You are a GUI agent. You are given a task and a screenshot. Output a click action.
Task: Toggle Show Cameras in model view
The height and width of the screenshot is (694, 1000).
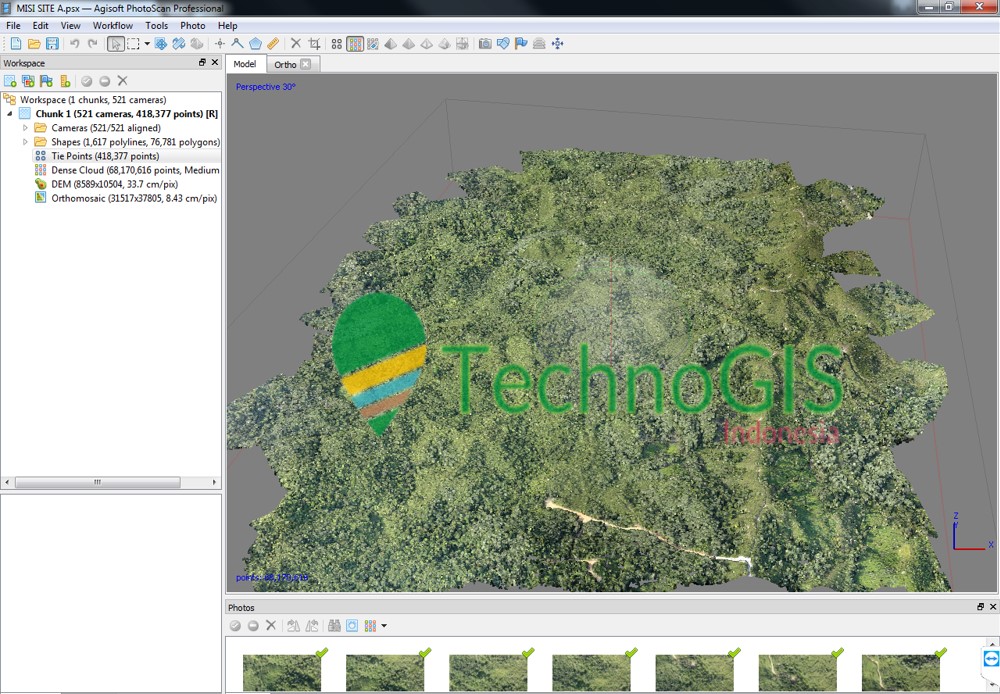coord(485,43)
